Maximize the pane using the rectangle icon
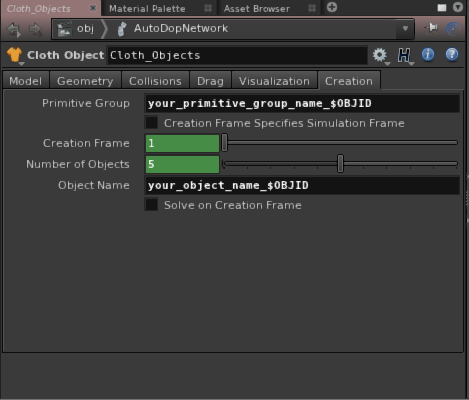Screen dimensions: 469x400 (x=442, y=8)
